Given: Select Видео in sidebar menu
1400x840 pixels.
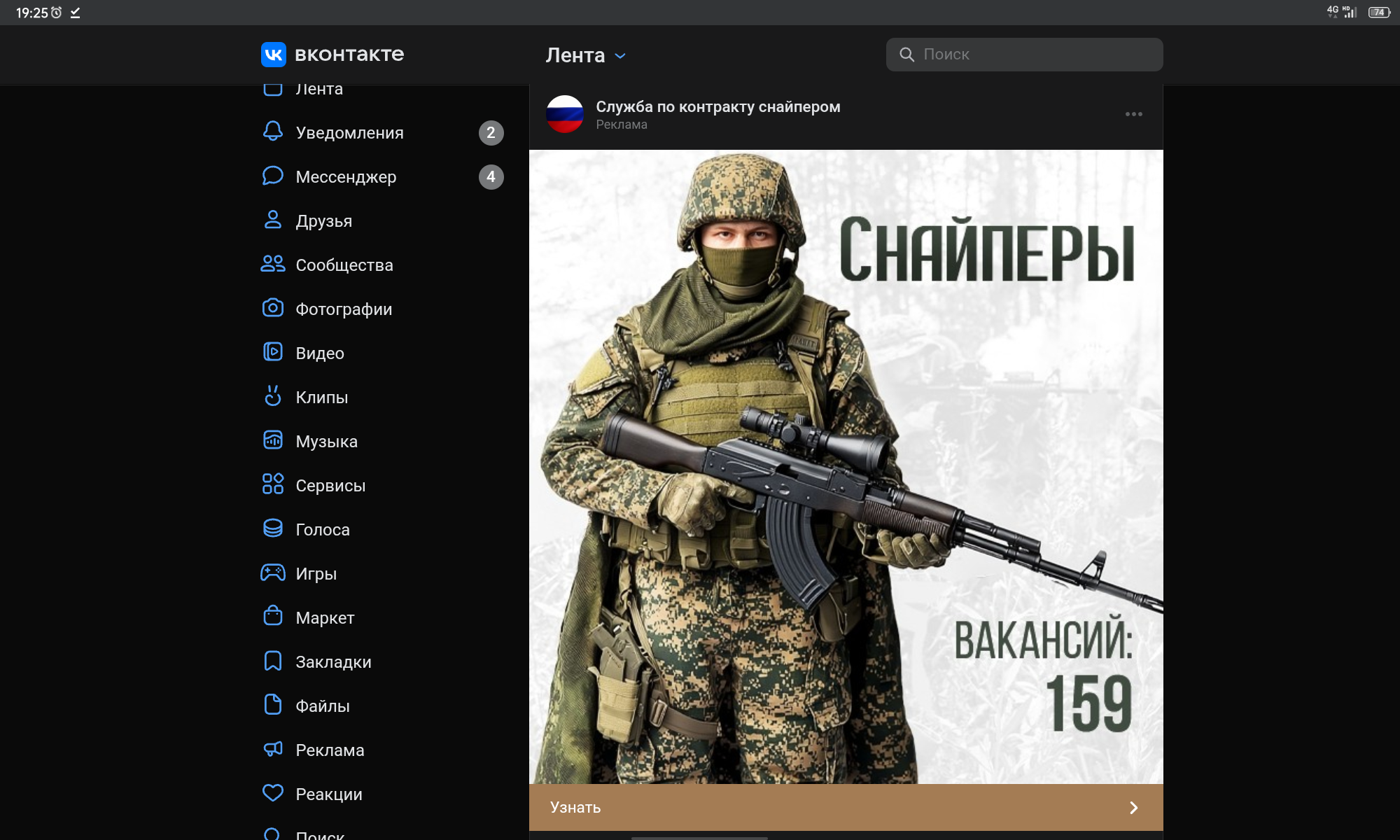Looking at the screenshot, I should [x=319, y=353].
